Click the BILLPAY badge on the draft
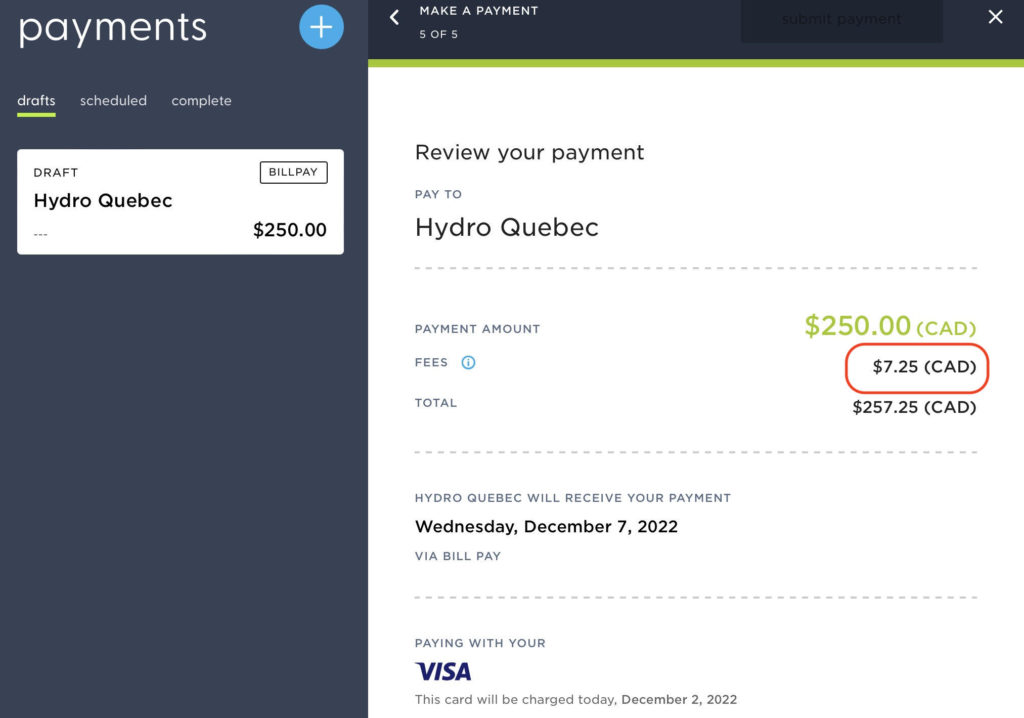1024x718 pixels. [293, 172]
